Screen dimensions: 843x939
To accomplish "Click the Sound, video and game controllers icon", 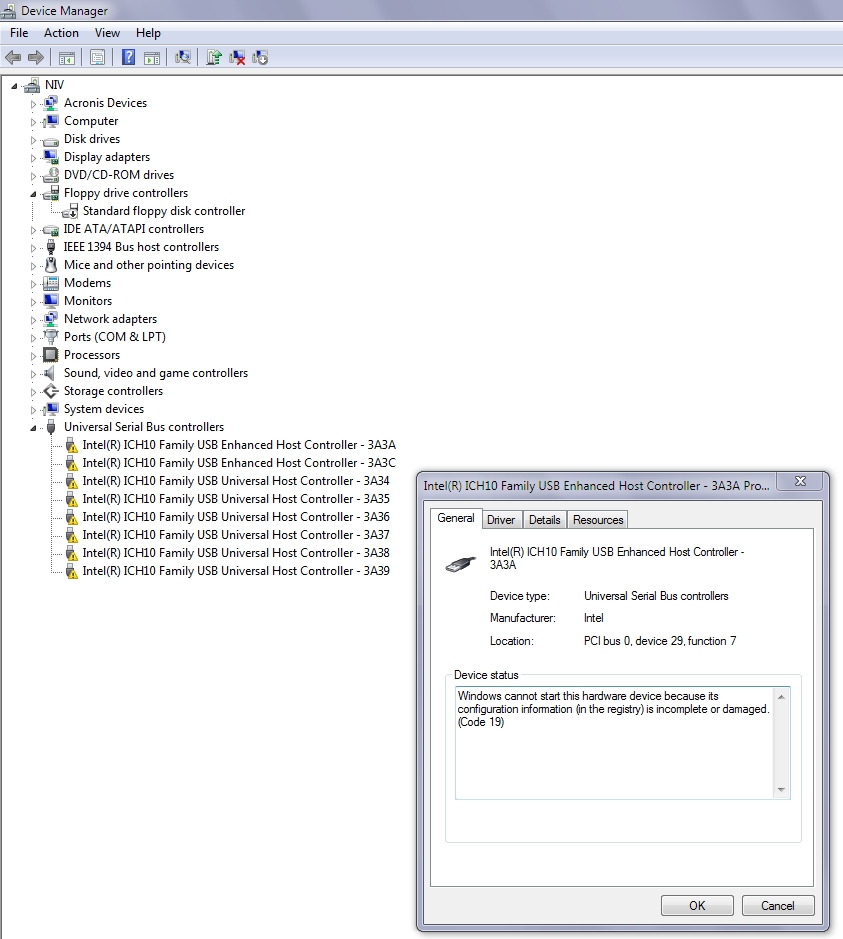I will (x=50, y=372).
